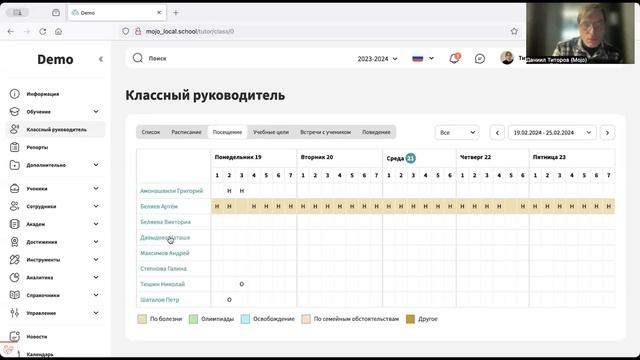Screen dimensions: 640x360
Task: Click the Управление sliders icon
Action: (15, 313)
